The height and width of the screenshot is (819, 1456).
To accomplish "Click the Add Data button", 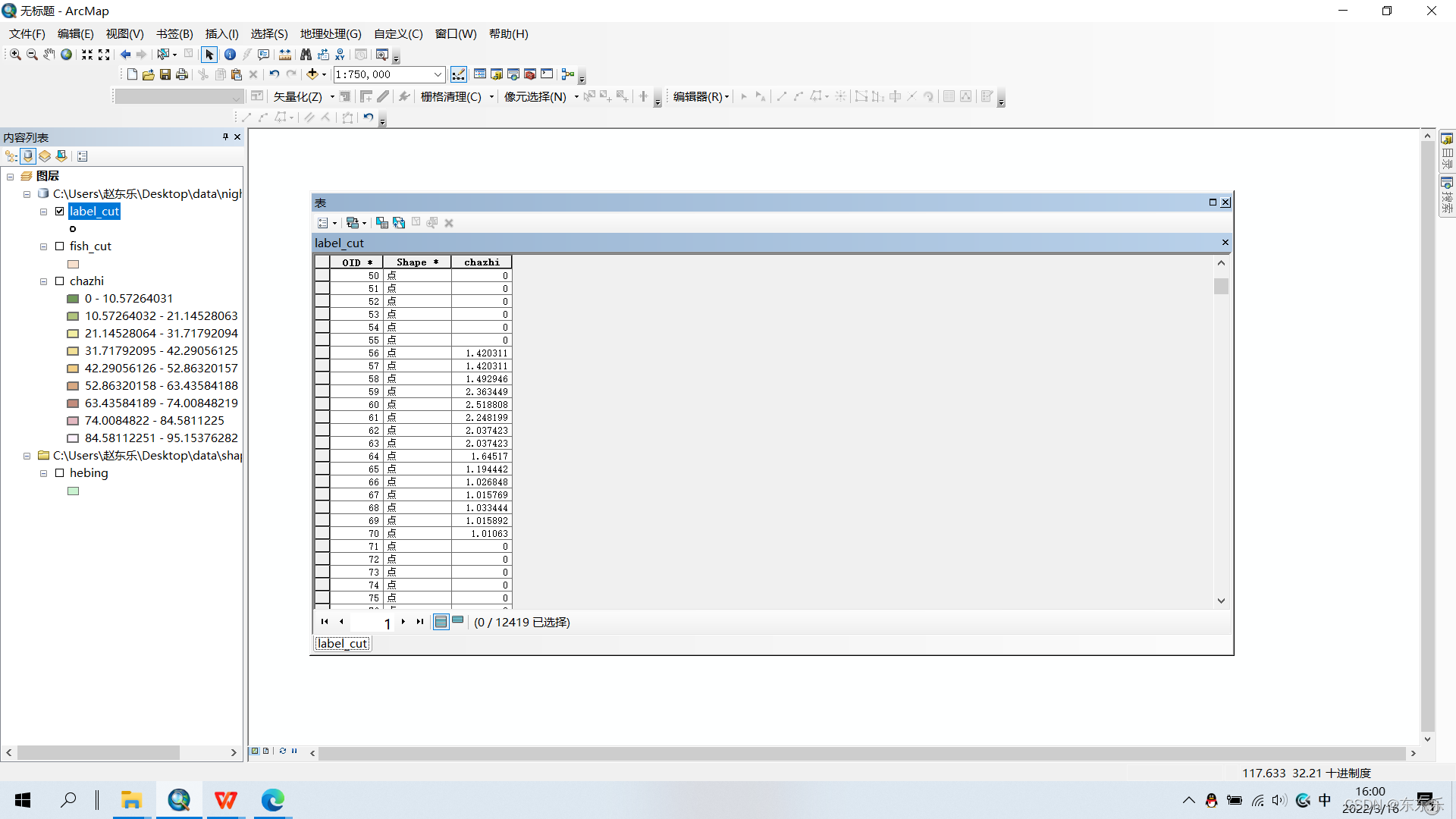I will tap(312, 74).
